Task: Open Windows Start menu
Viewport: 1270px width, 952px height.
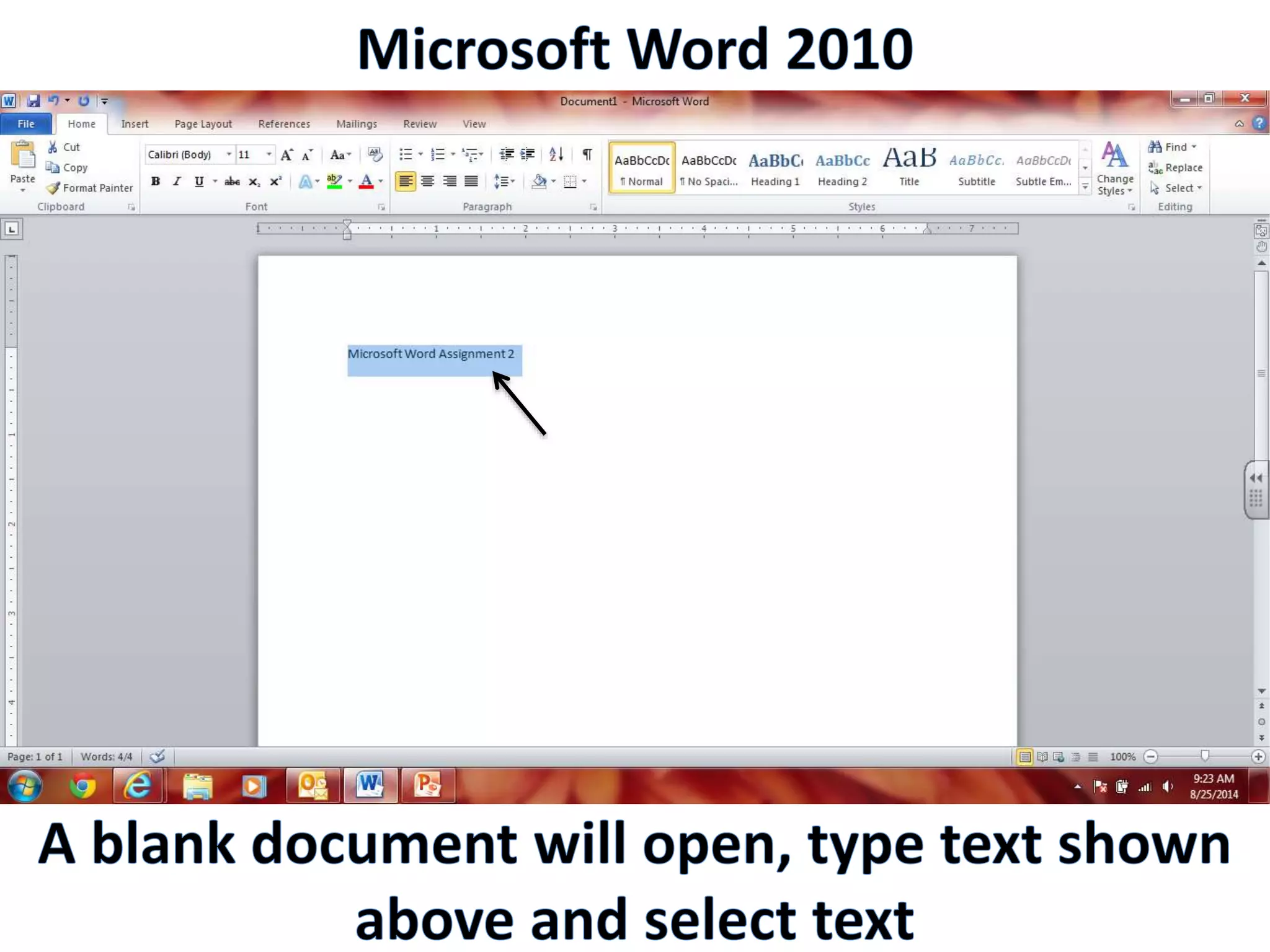Action: [x=25, y=786]
